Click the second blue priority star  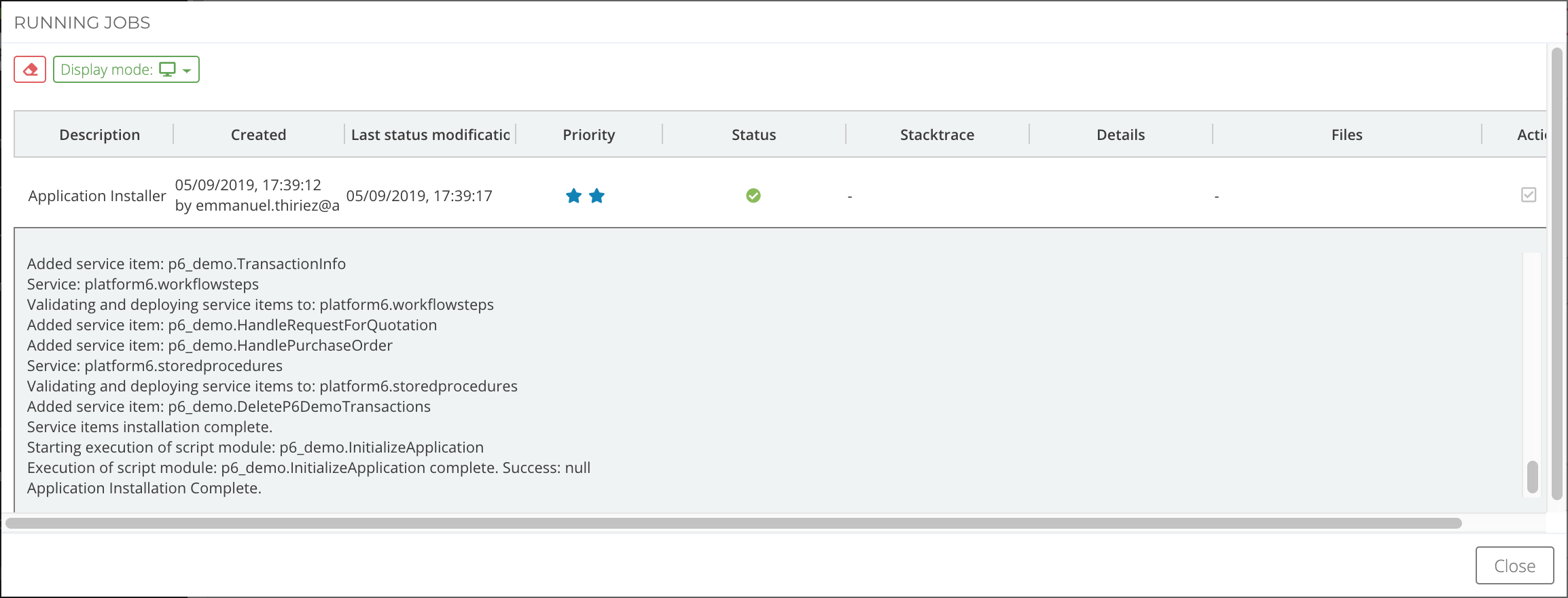click(x=596, y=196)
